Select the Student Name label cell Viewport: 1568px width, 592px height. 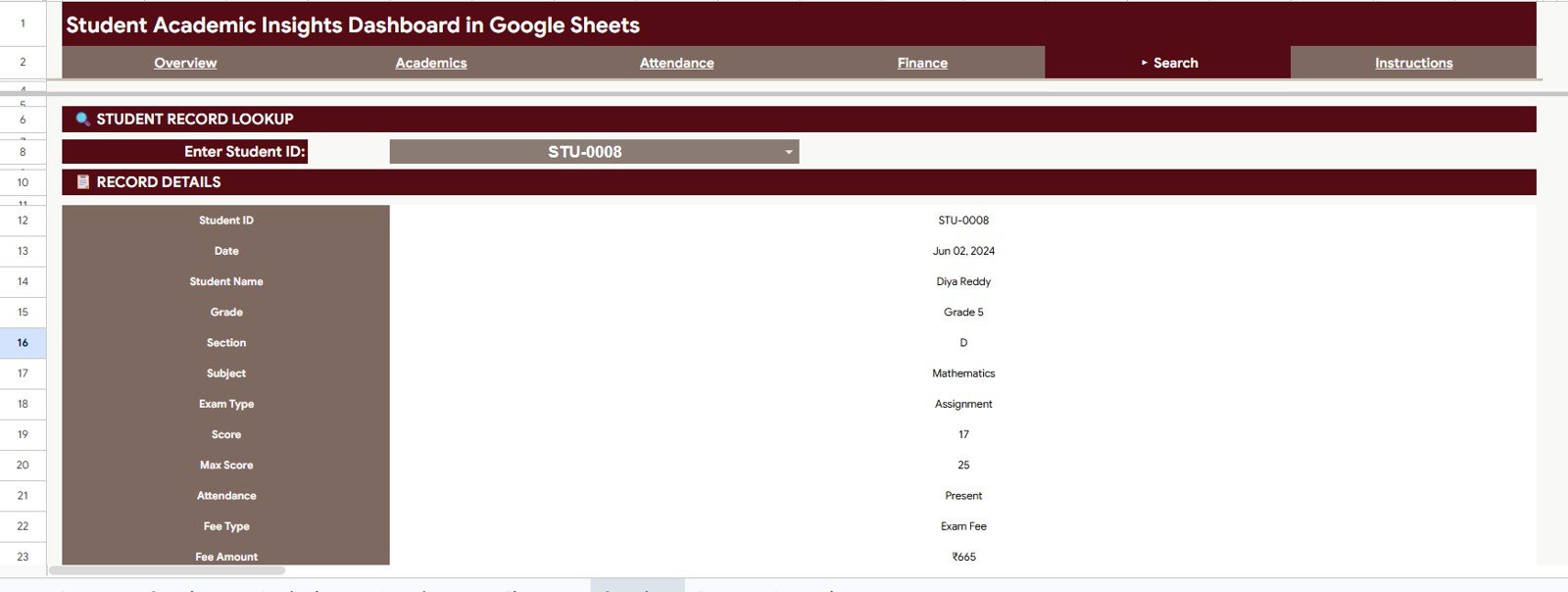point(226,281)
